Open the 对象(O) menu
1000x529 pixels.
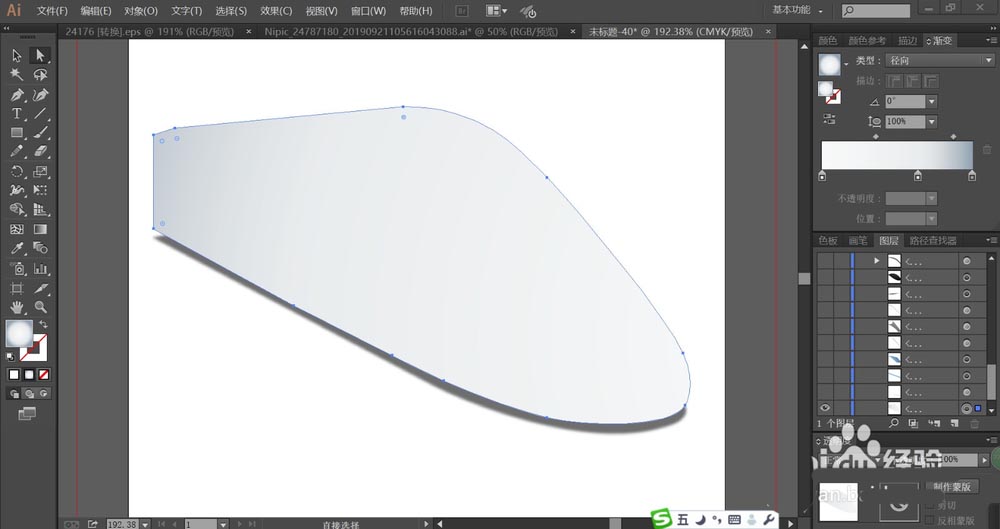(141, 11)
